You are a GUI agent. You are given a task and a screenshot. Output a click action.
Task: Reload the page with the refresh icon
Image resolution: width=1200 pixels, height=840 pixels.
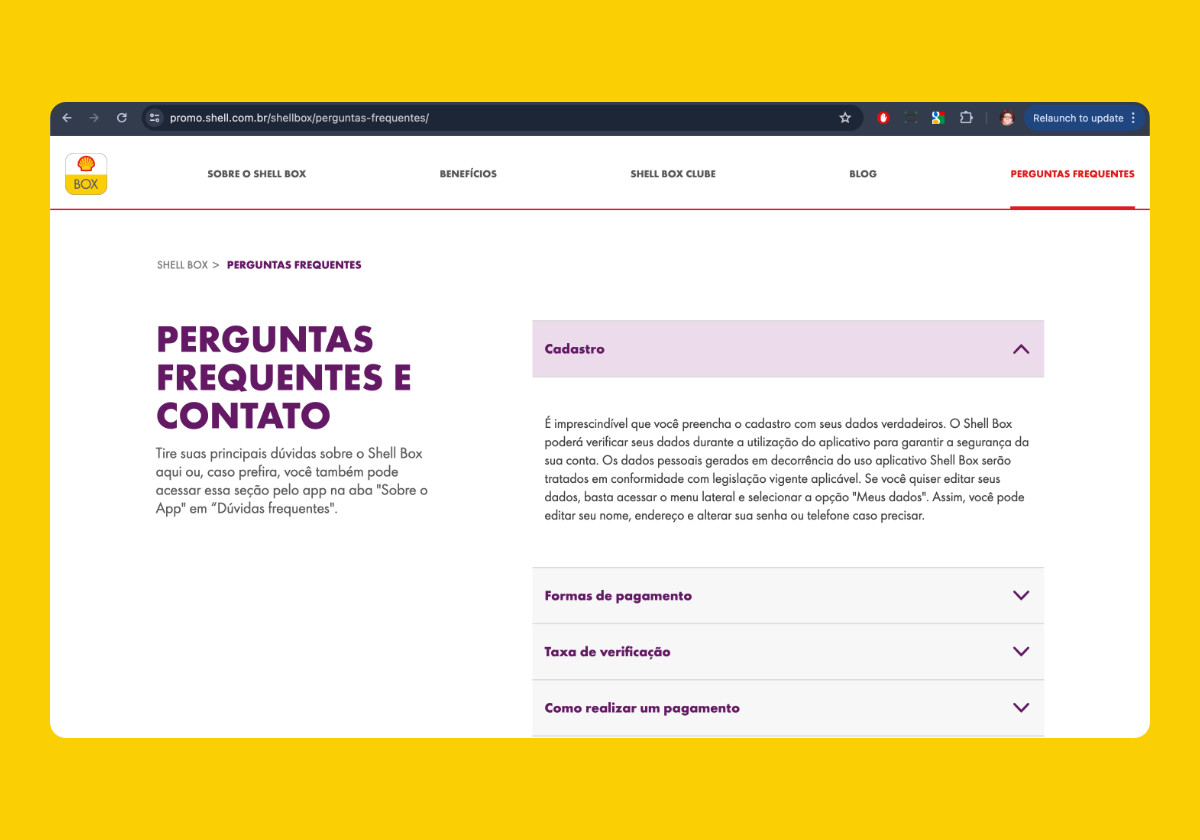[x=122, y=118]
